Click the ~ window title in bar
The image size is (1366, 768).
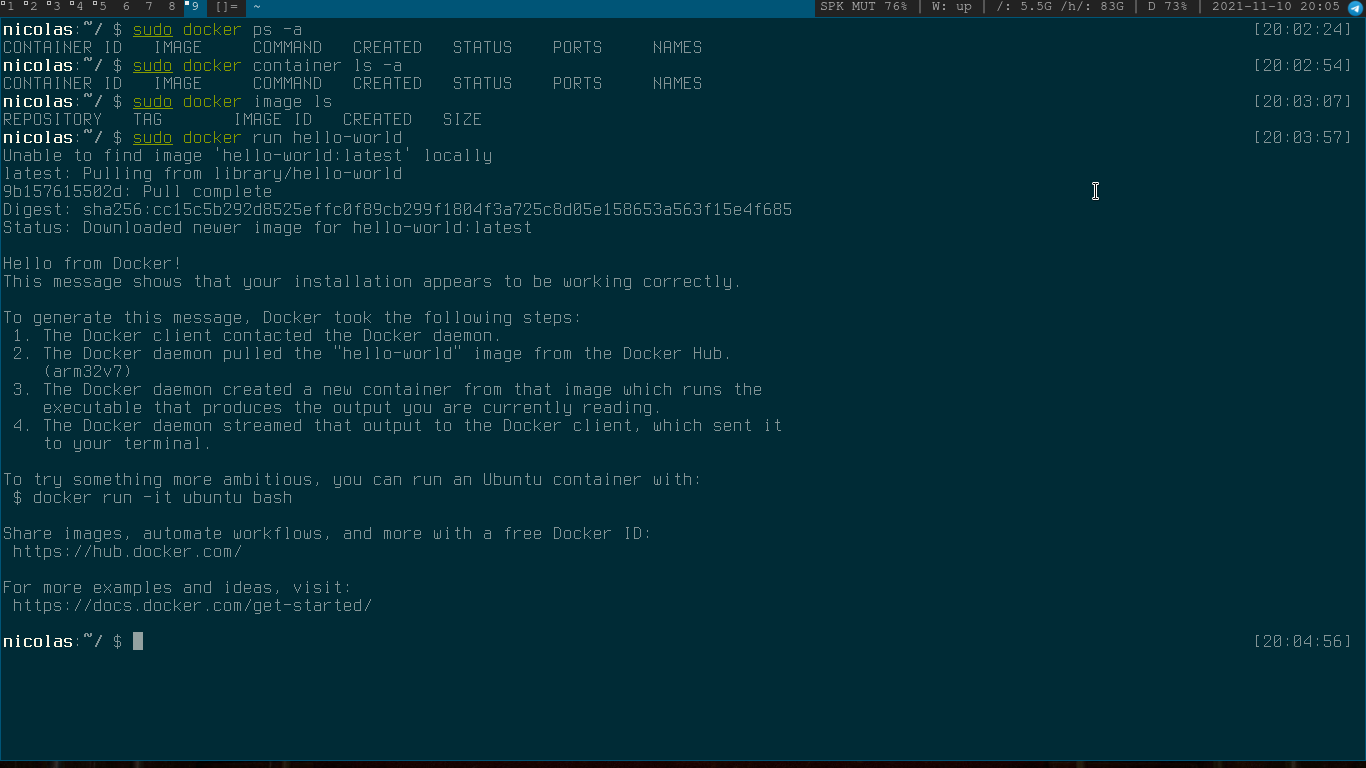[x=257, y=7]
